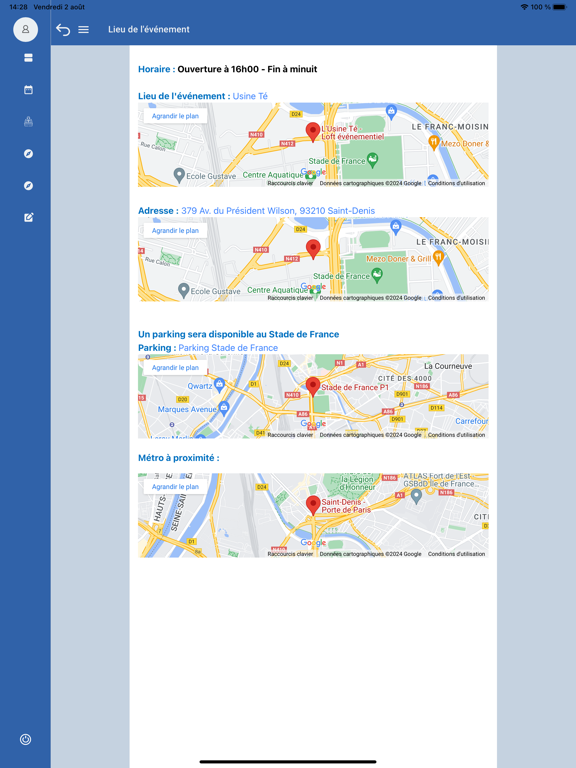Tap red pin at Saint-Denis Porte de Paris
The width and height of the screenshot is (576, 768).
(313, 505)
